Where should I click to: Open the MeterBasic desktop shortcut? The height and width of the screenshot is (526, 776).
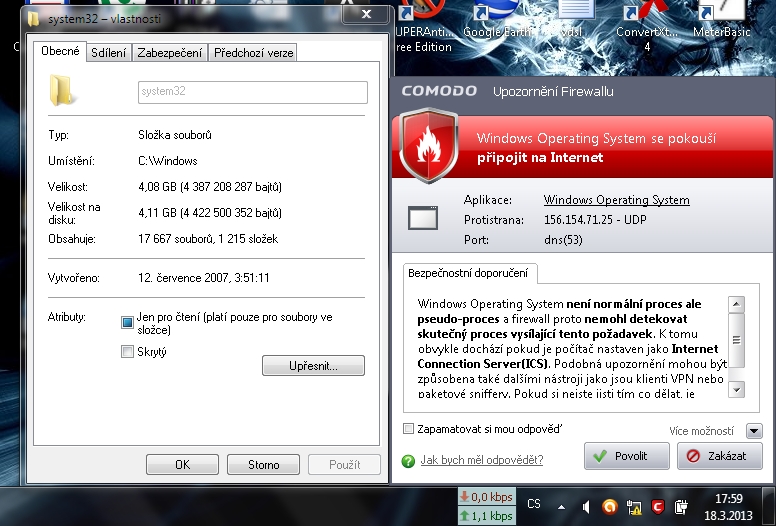point(722,20)
